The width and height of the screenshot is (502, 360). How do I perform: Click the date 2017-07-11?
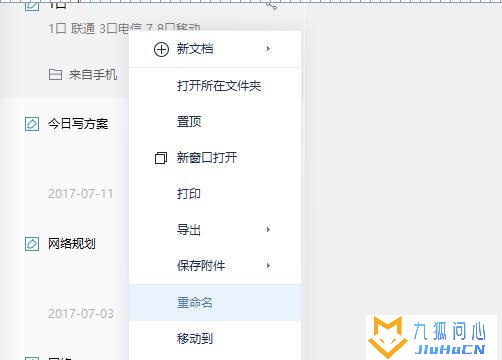pyautogui.click(x=81, y=194)
